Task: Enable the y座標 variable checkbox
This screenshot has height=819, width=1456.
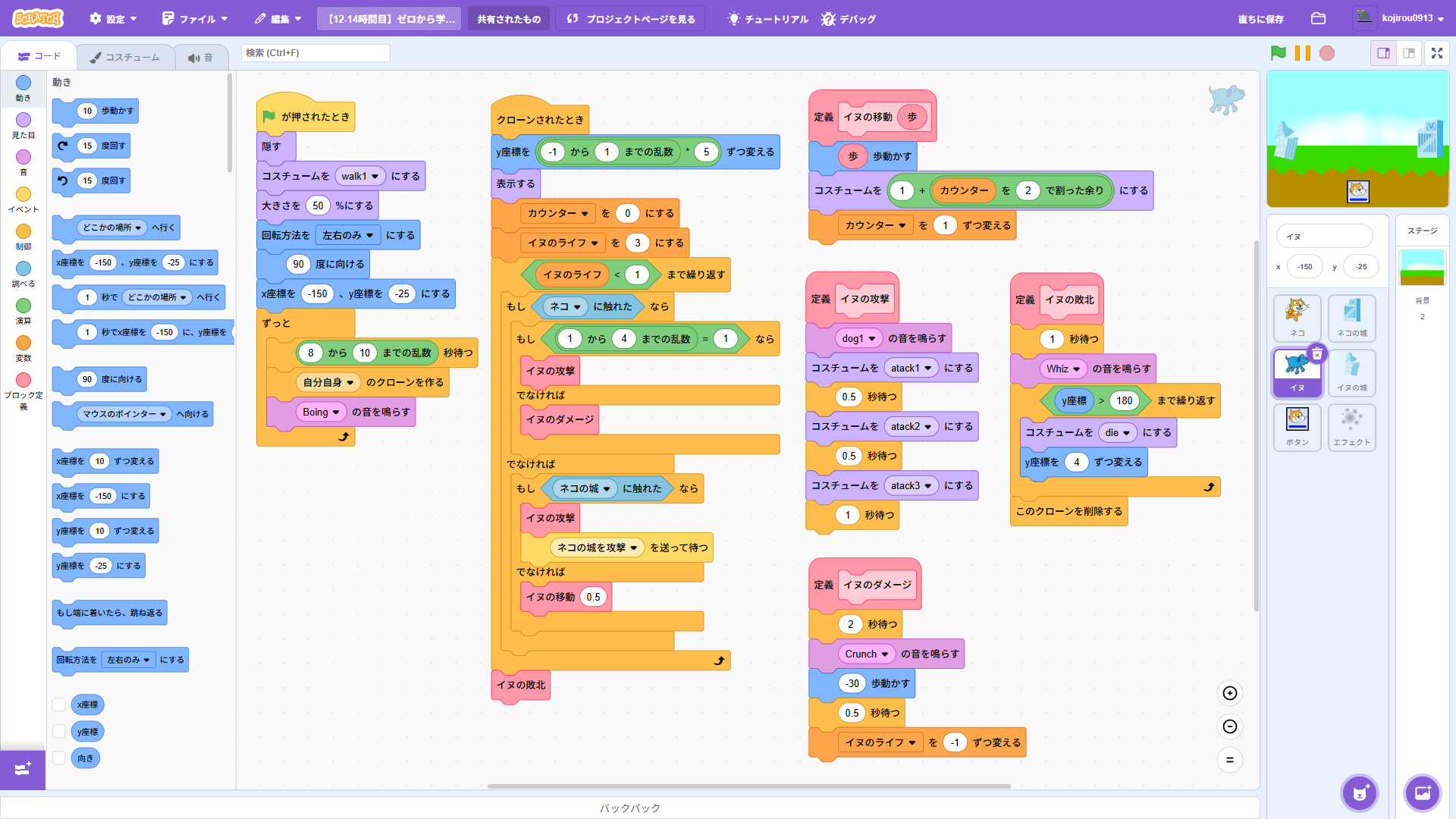Action: (x=59, y=732)
